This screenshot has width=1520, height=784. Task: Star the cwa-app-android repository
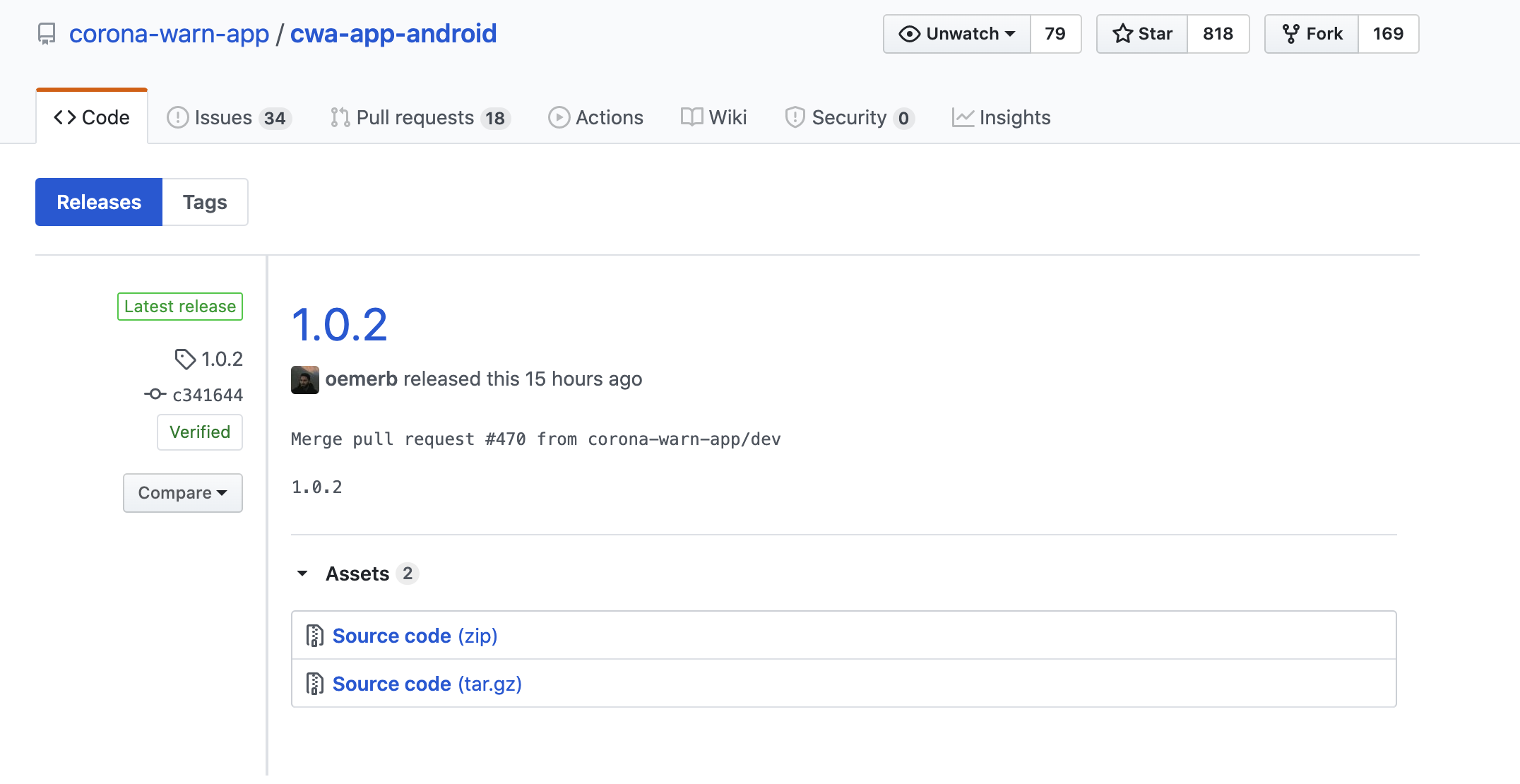tap(1140, 33)
